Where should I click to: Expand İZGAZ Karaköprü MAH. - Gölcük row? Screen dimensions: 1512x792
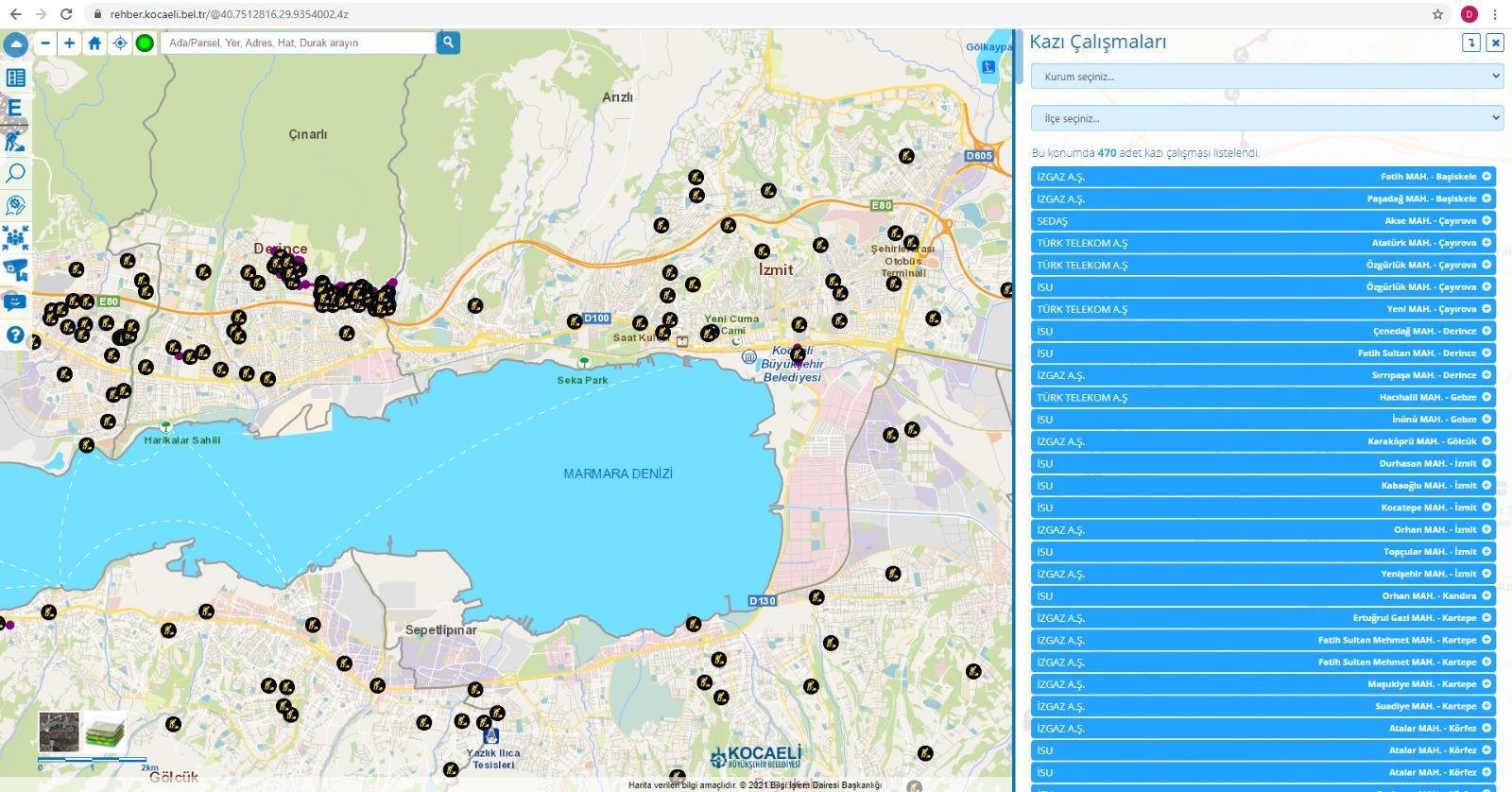pos(1263,441)
